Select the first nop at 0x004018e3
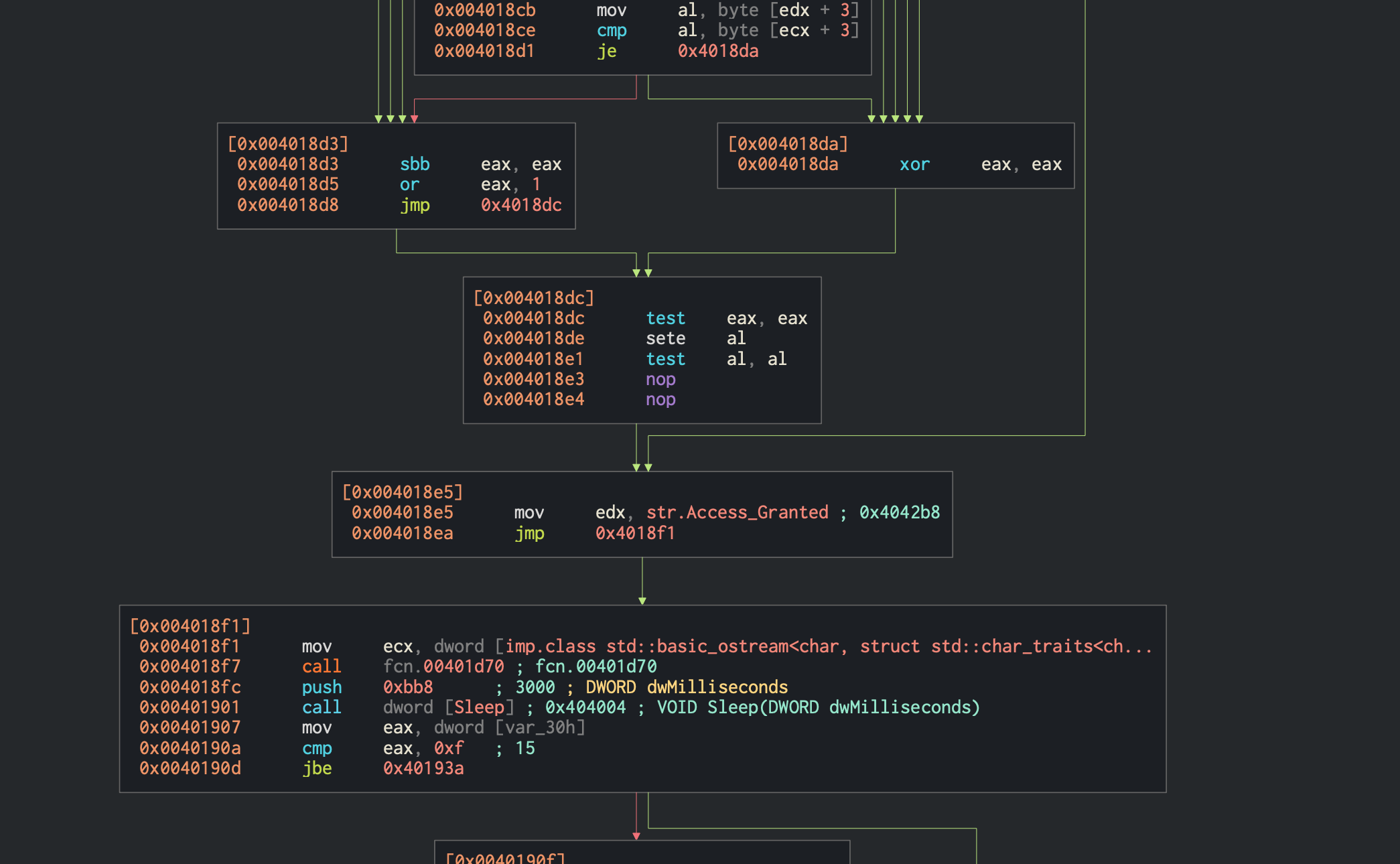This screenshot has width=1400, height=864. click(579, 379)
